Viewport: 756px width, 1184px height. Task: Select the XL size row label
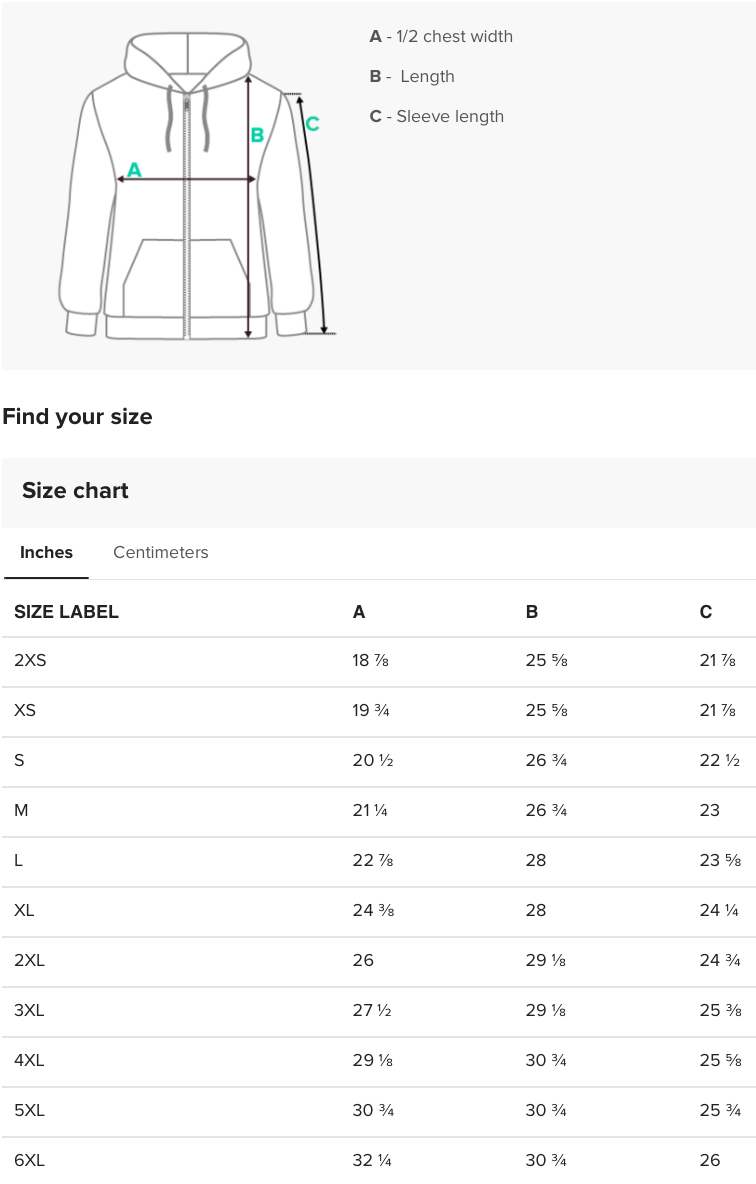pos(24,910)
